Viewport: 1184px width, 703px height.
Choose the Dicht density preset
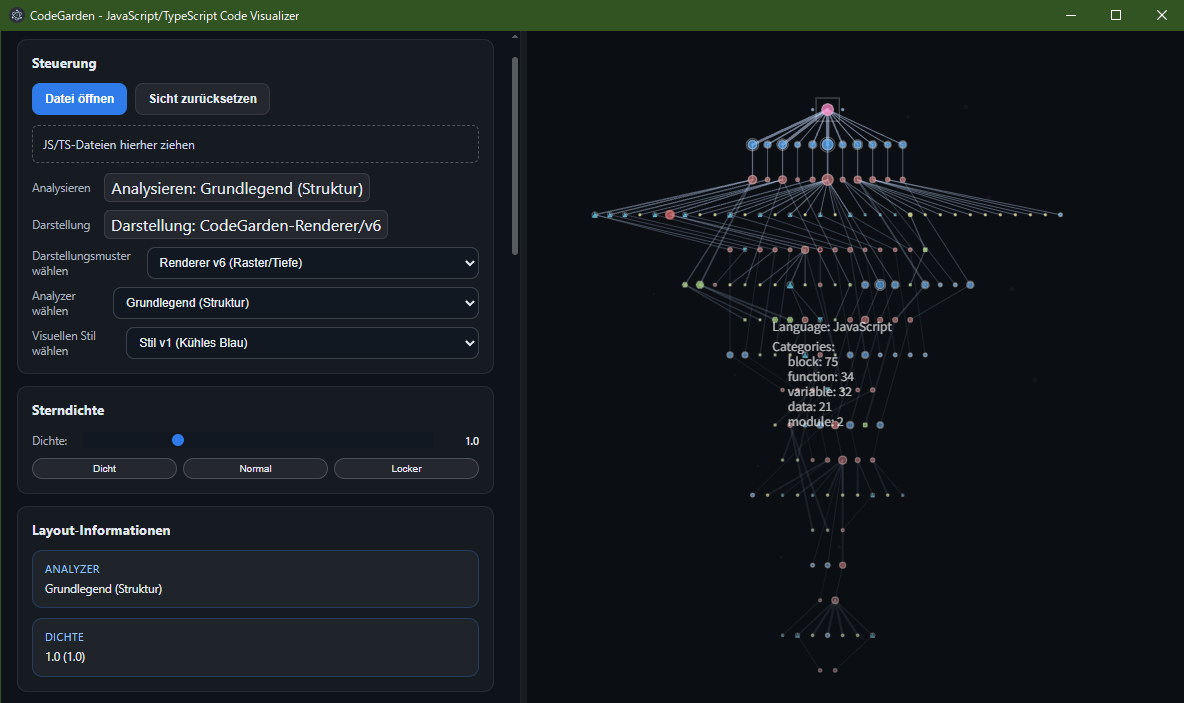[x=104, y=468]
